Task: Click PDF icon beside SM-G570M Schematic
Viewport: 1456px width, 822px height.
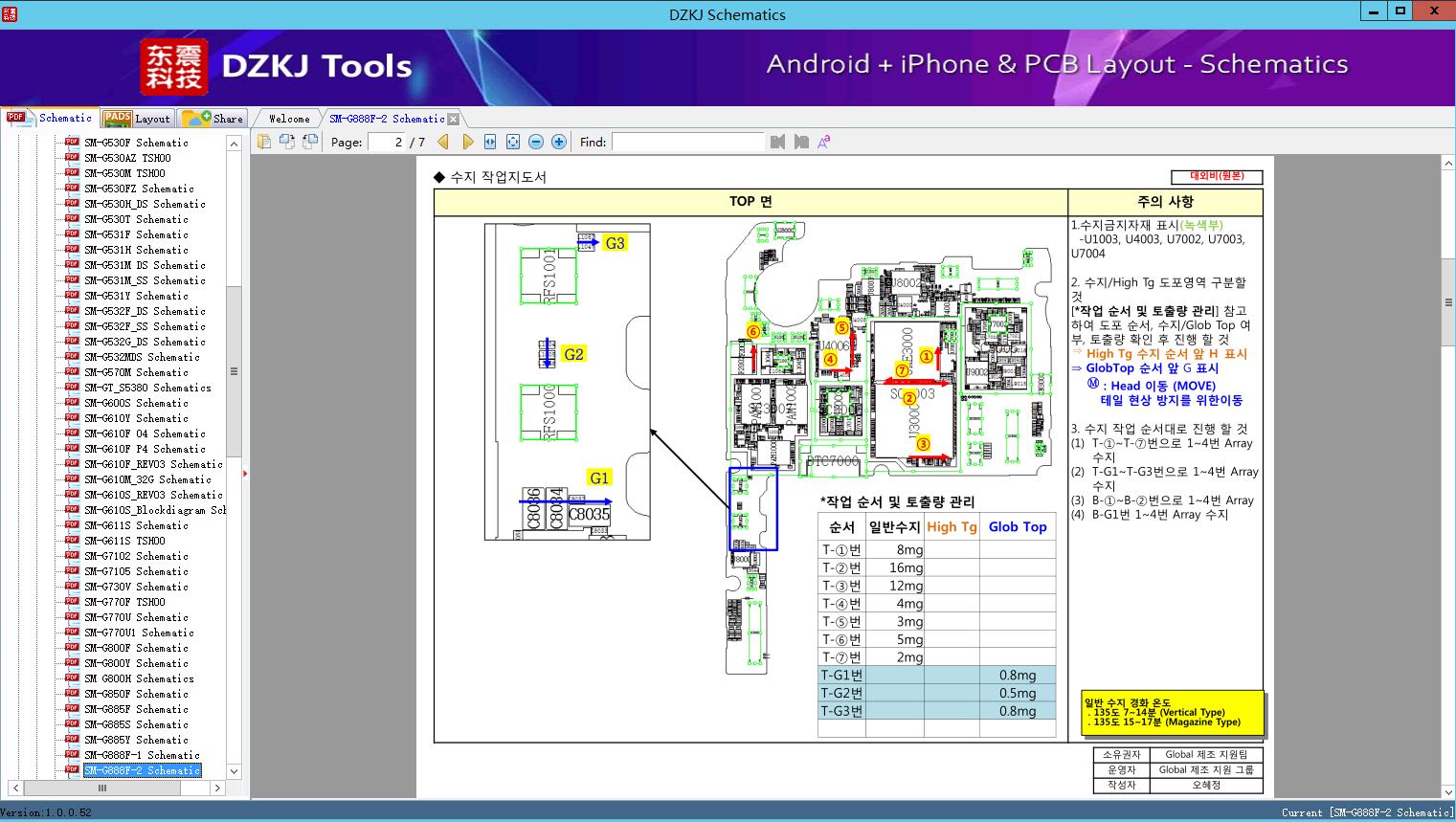Action: pos(72,371)
